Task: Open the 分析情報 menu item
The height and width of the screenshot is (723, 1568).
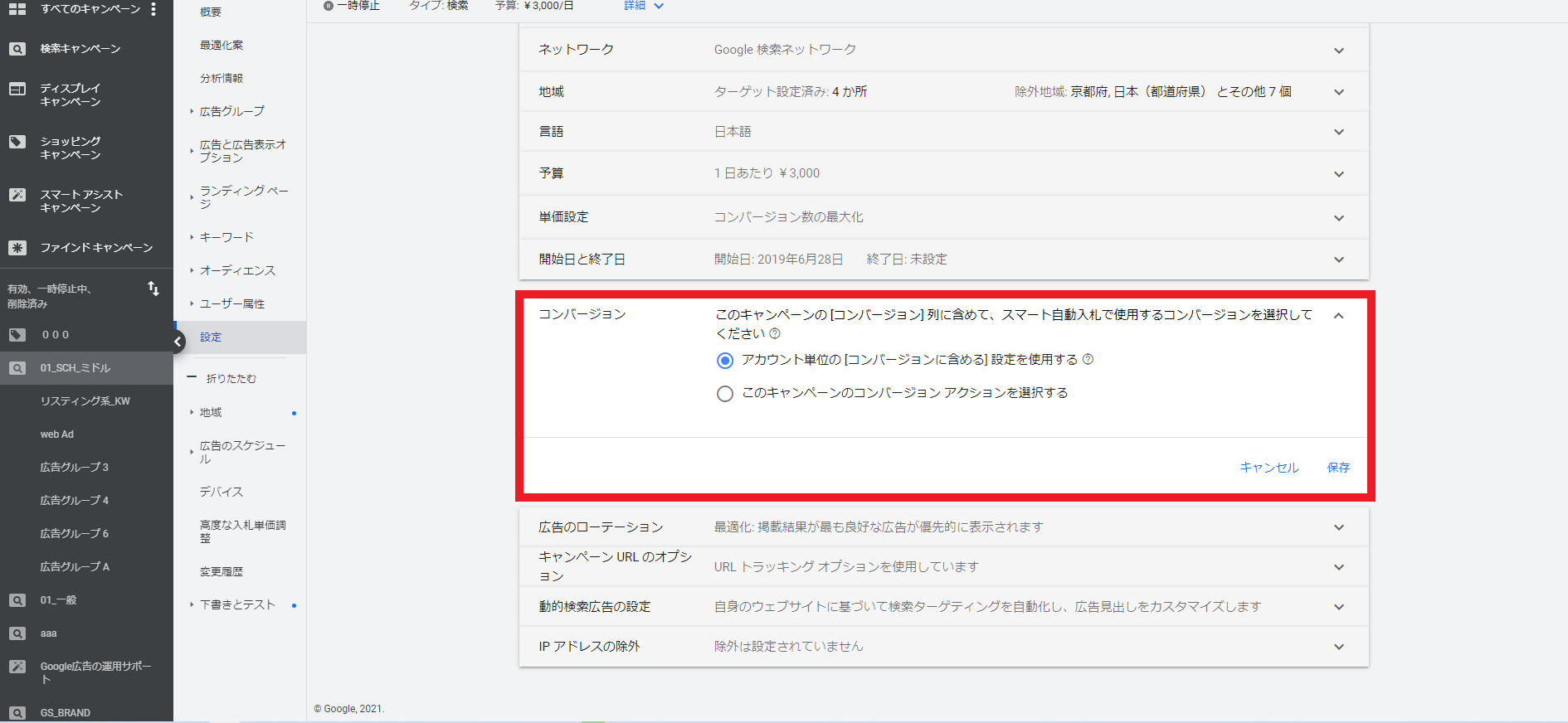Action: click(222, 78)
